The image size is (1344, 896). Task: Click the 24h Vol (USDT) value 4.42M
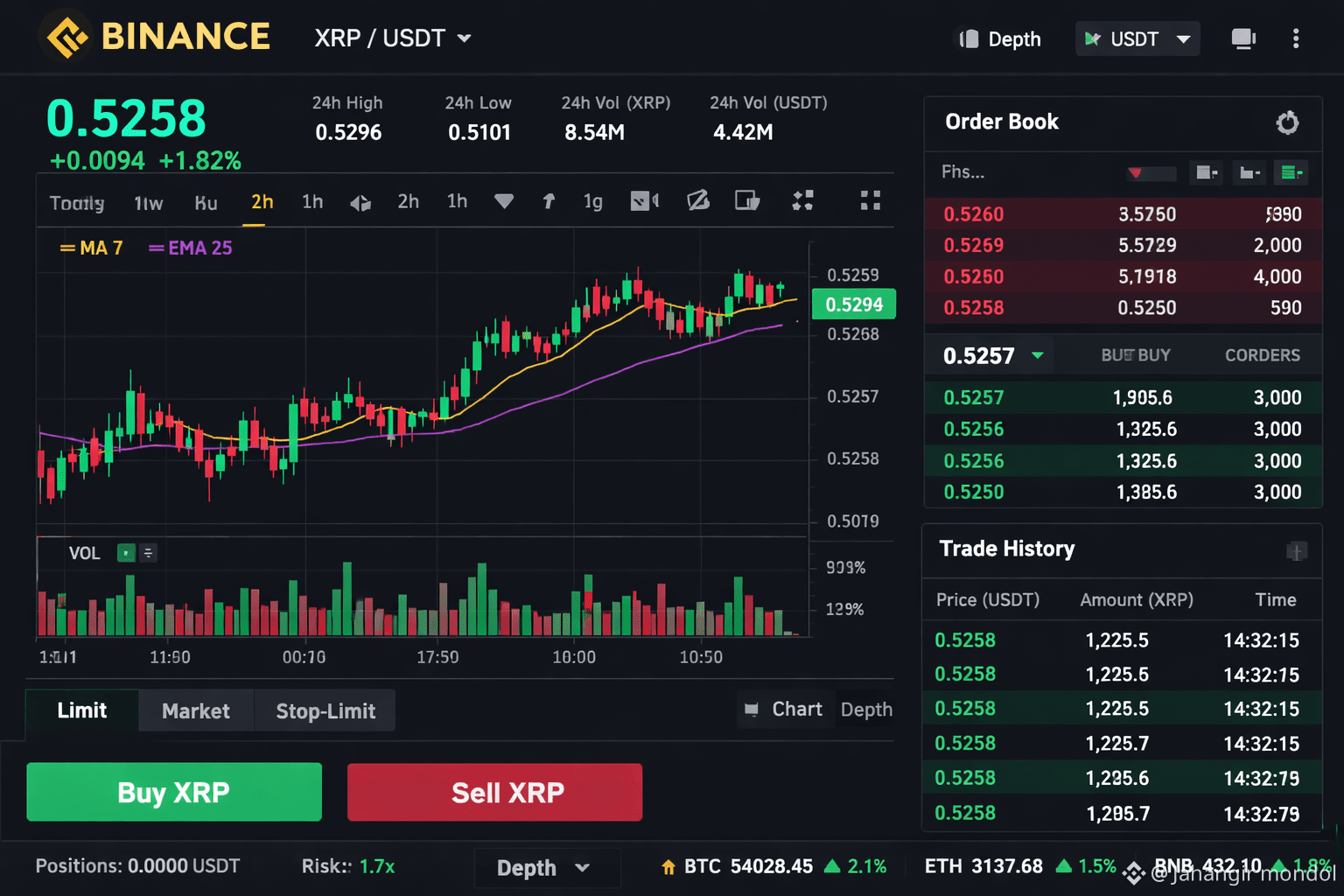(743, 133)
